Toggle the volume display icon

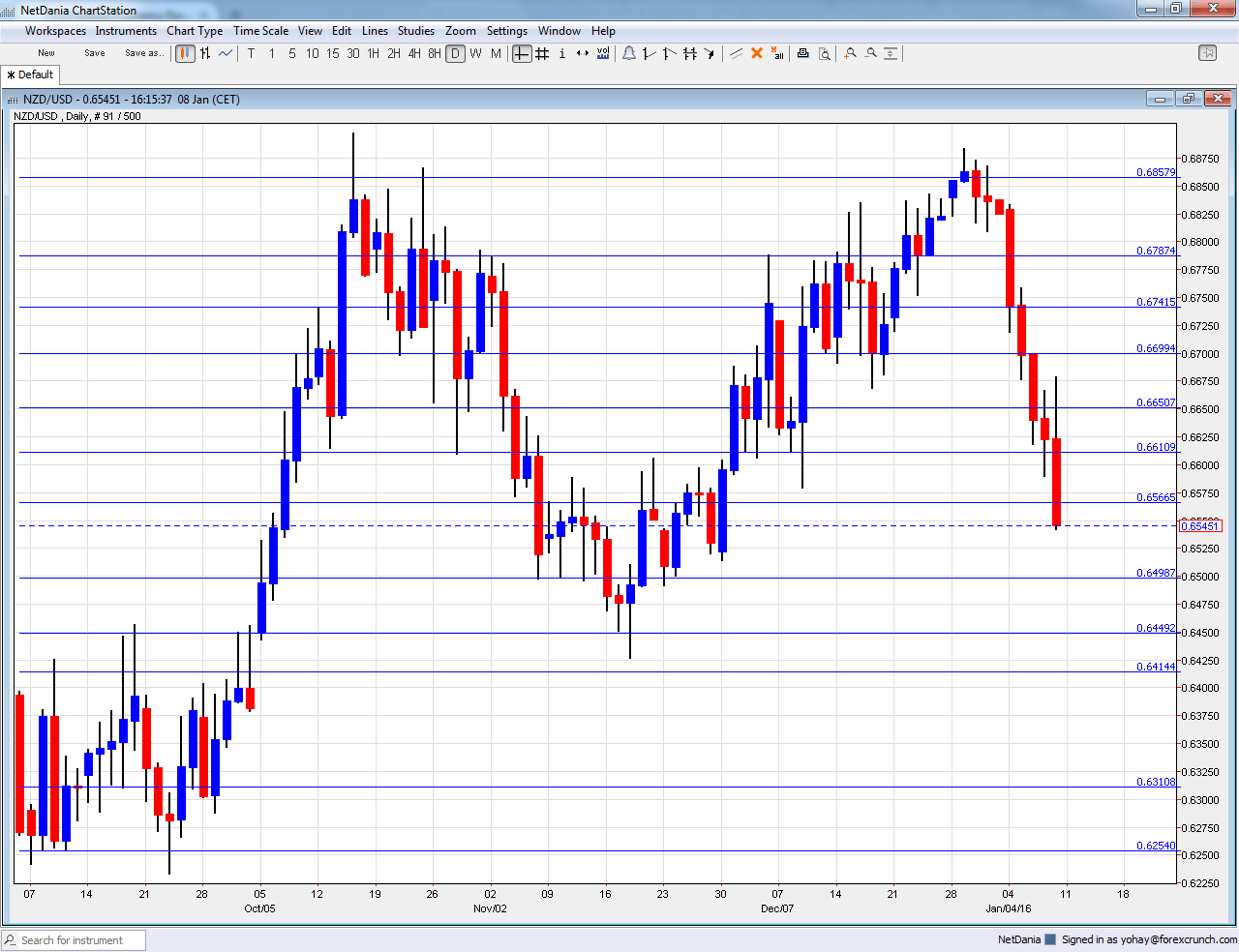point(602,53)
